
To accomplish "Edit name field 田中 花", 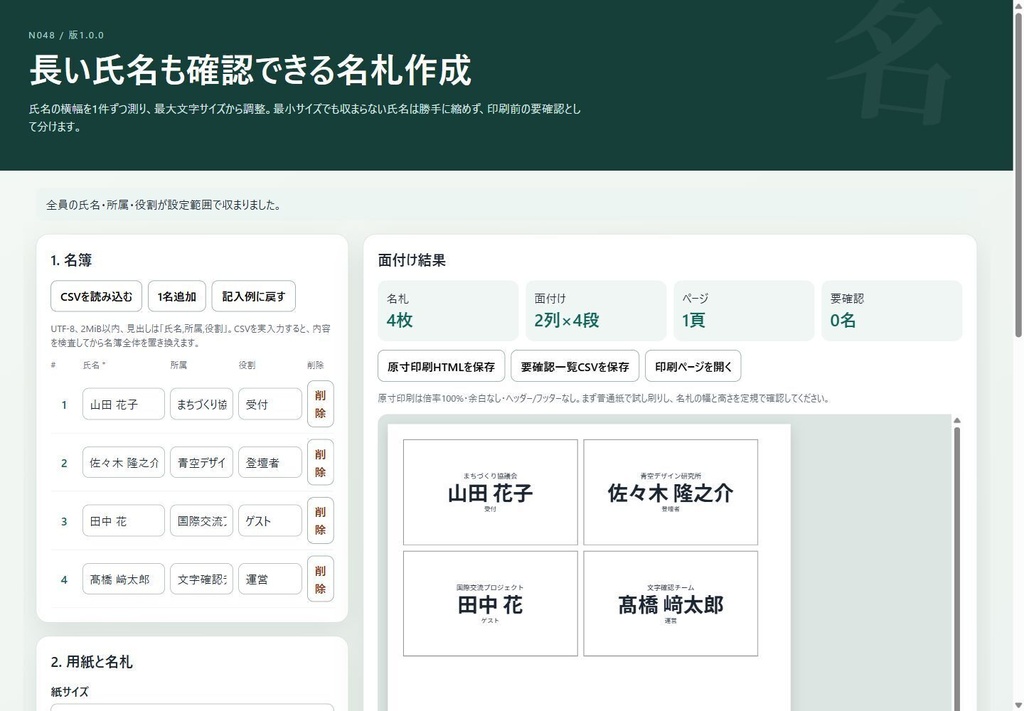I will [x=123, y=521].
